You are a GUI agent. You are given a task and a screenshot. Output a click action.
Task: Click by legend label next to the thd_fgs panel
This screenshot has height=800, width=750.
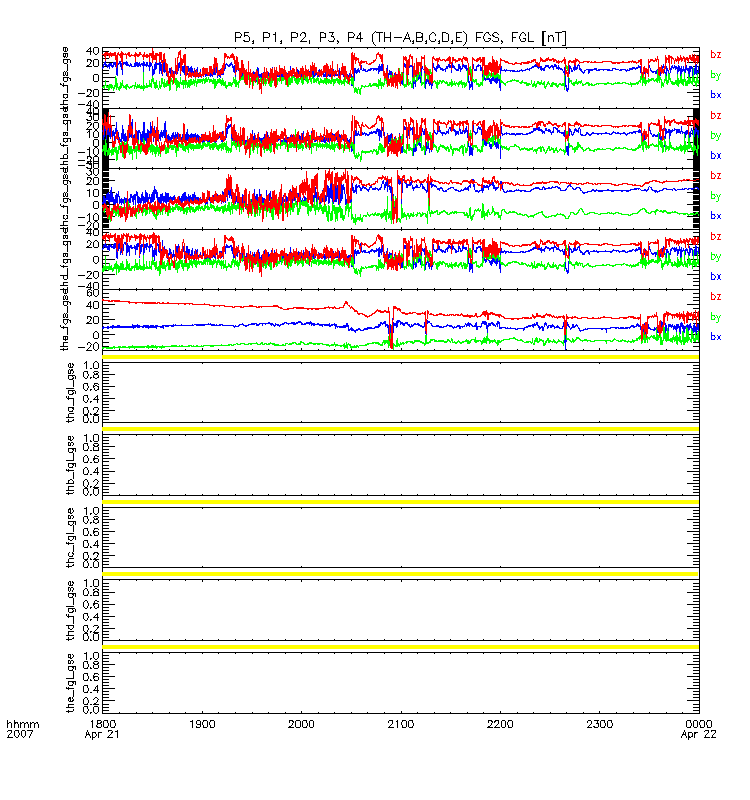click(716, 257)
